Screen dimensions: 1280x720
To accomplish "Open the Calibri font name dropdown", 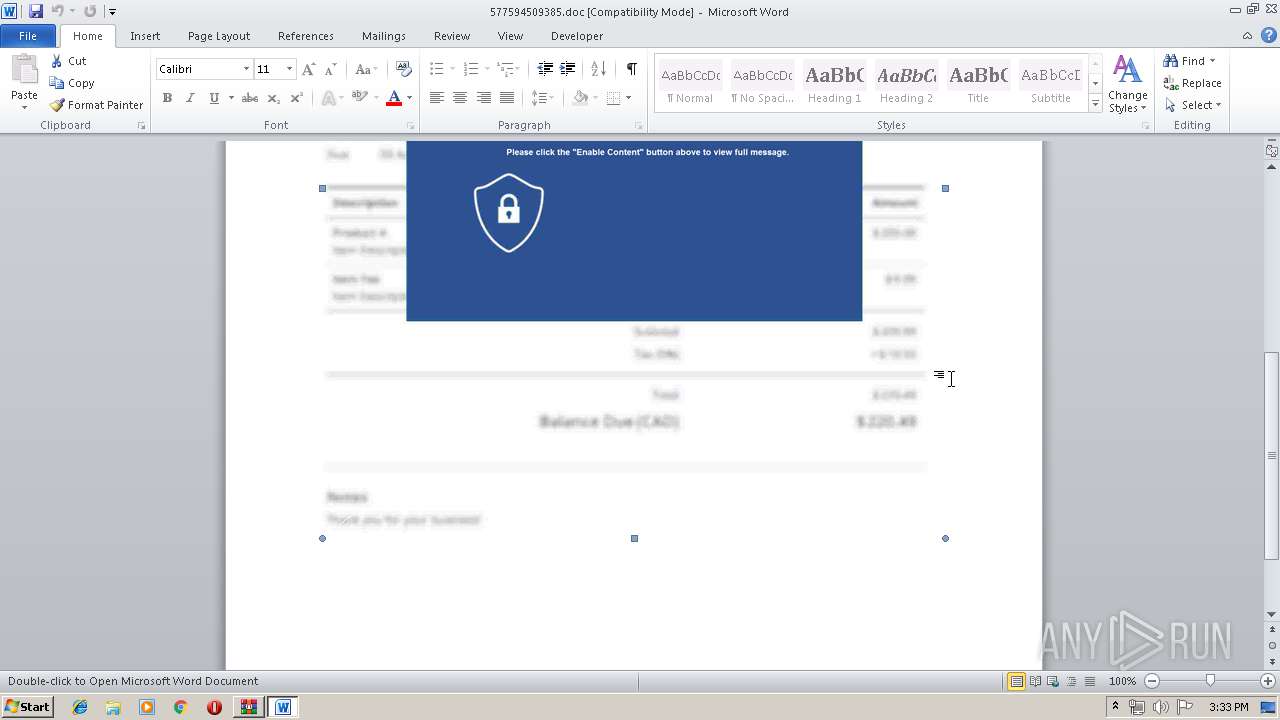I will click(x=246, y=69).
